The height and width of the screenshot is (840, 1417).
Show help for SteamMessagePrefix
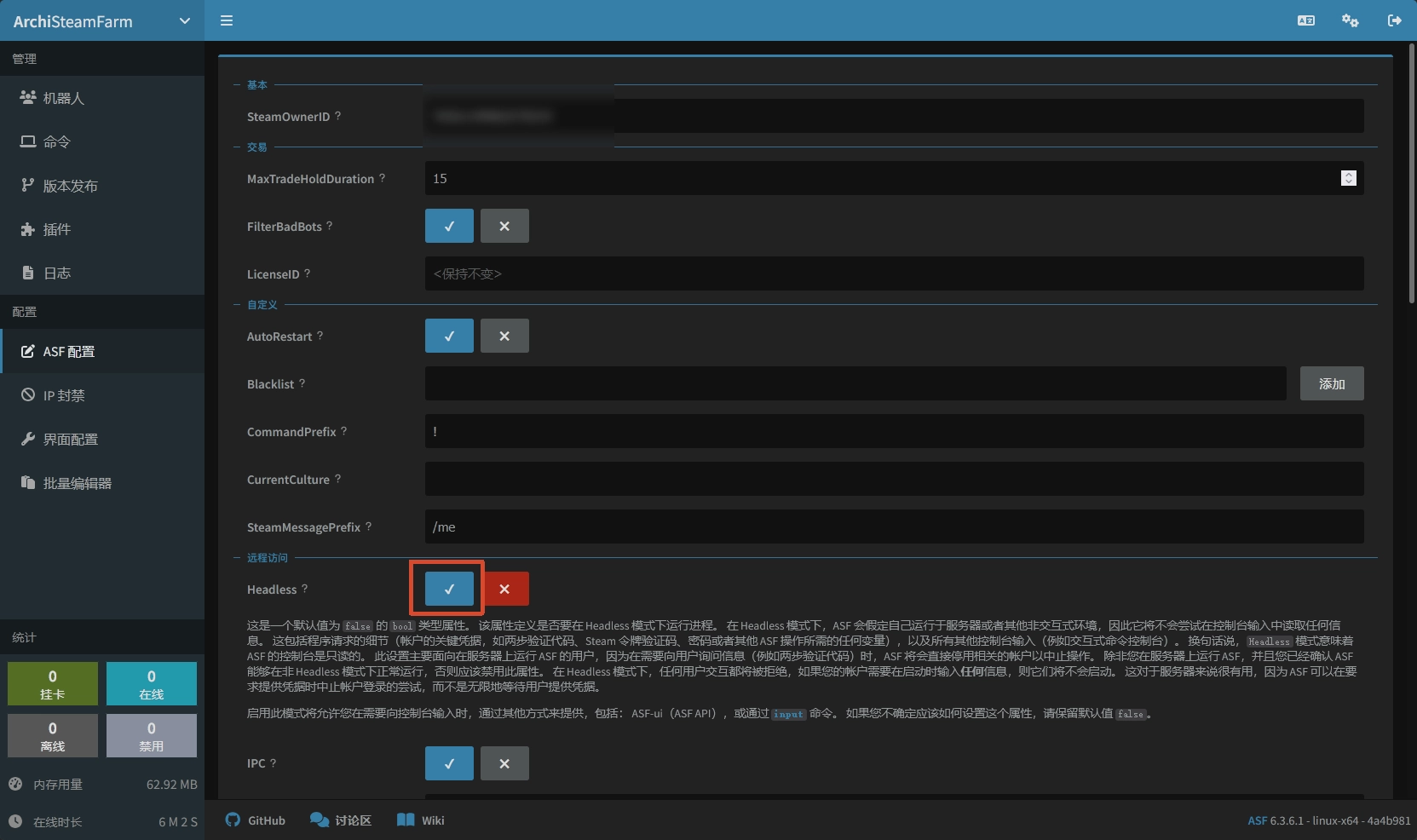368,526
